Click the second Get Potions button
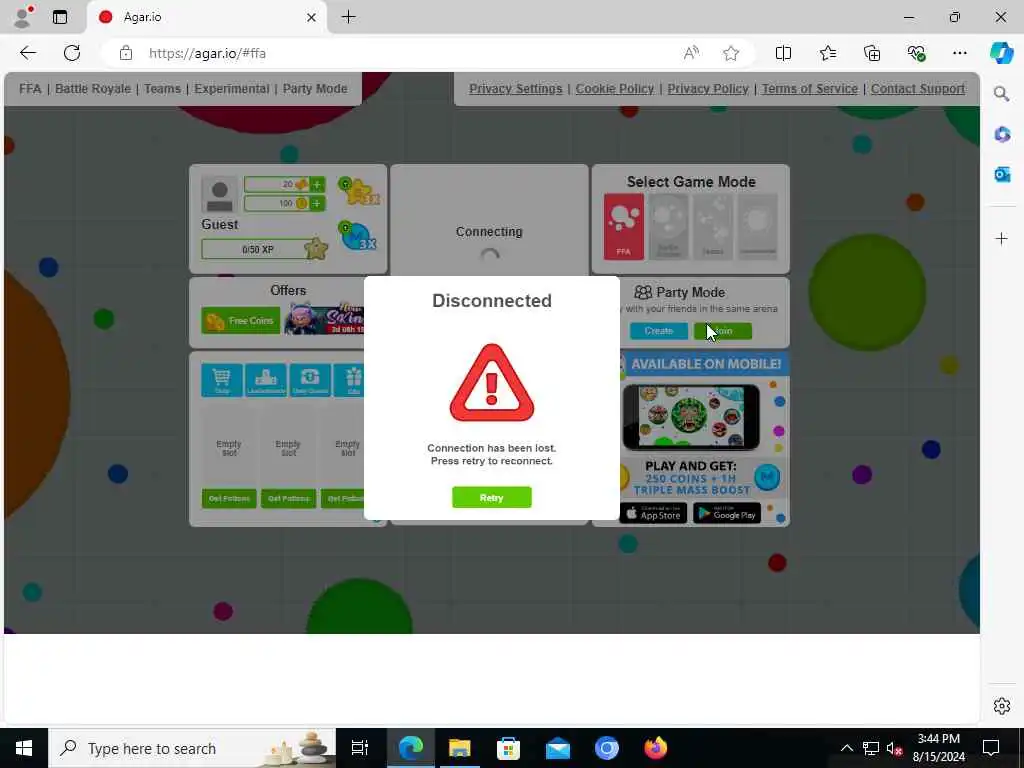The width and height of the screenshot is (1024, 768). coord(288,499)
